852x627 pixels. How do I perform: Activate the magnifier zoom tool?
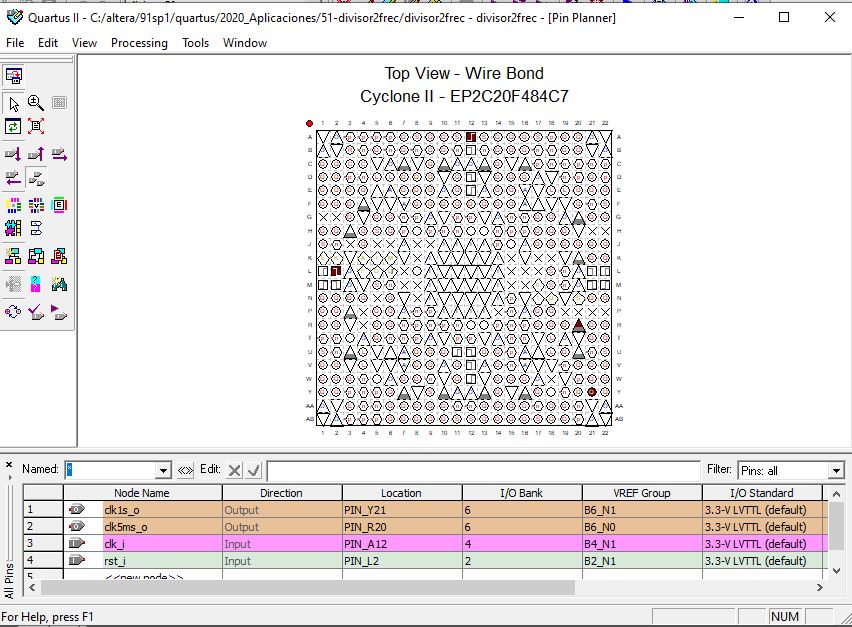(x=36, y=103)
